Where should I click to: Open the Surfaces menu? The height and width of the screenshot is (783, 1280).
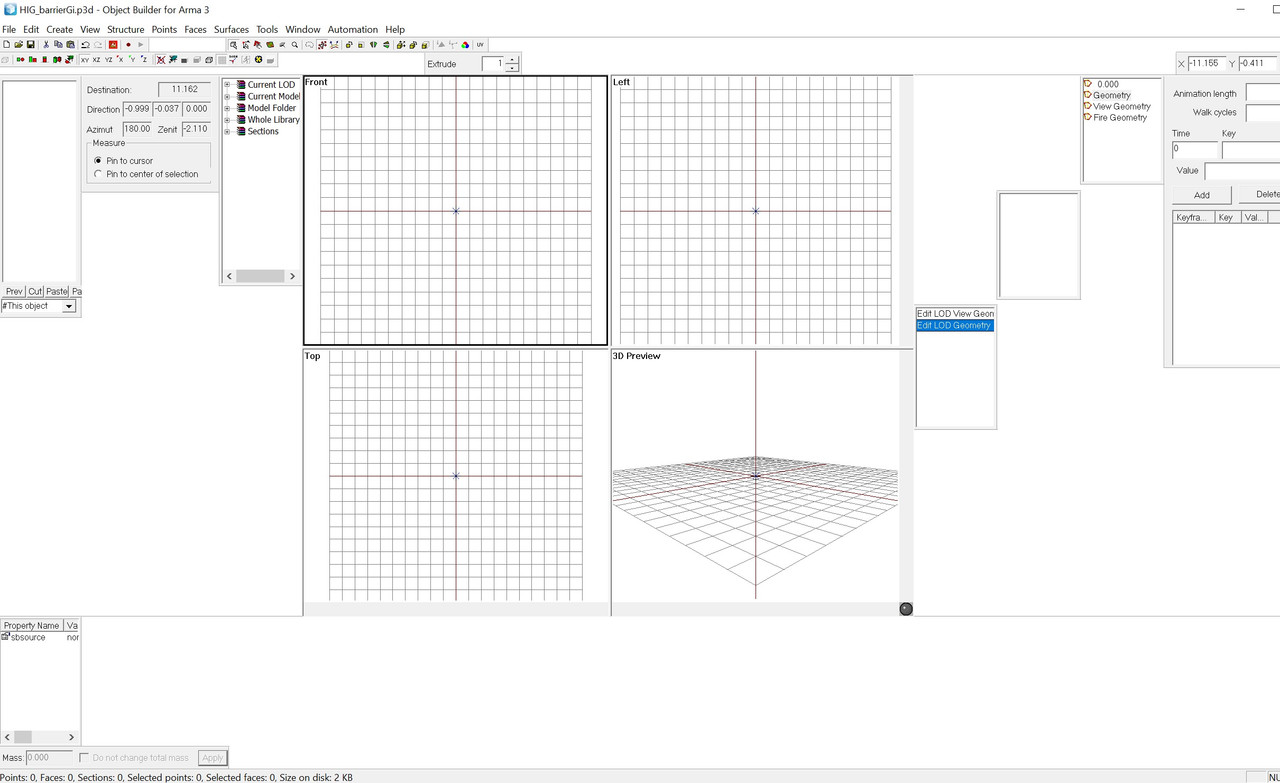pyautogui.click(x=231, y=29)
